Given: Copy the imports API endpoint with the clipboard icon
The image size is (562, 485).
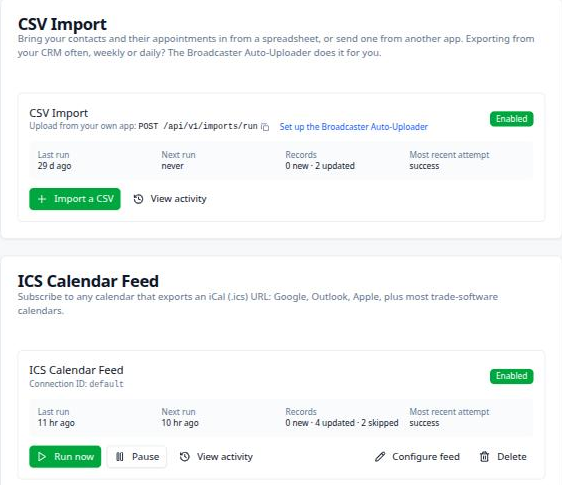Looking at the screenshot, I should [265, 127].
